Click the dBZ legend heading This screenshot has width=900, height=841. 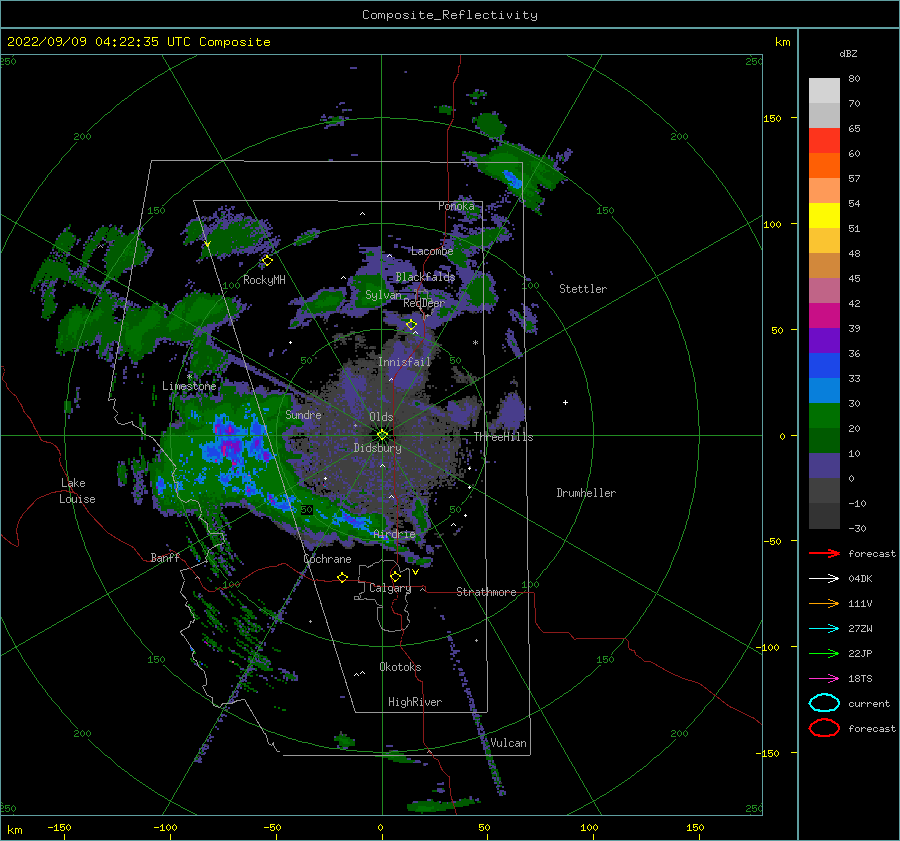tap(848, 53)
